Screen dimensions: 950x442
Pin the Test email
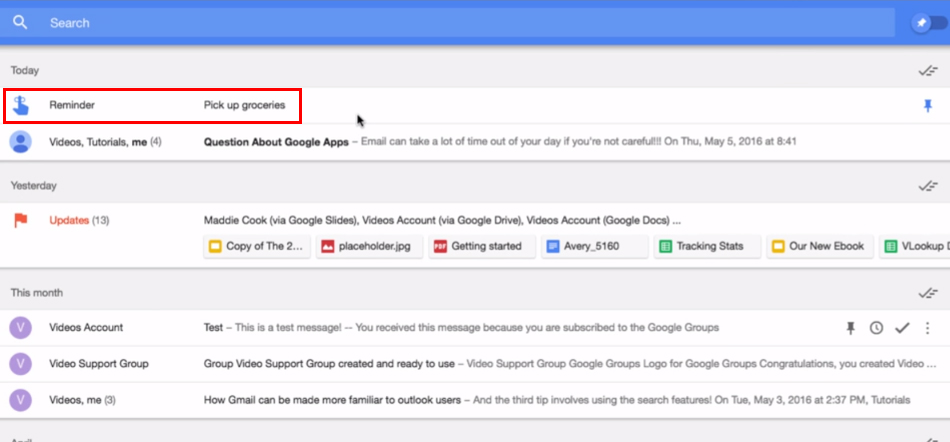click(851, 328)
